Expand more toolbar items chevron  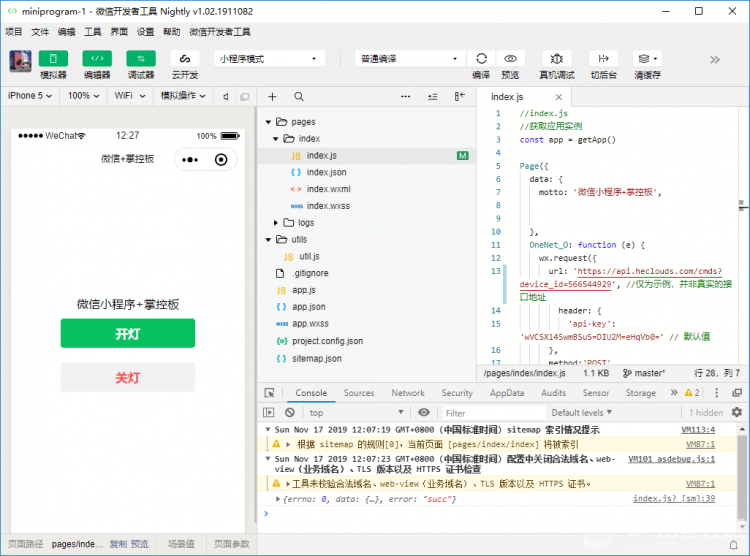(715, 60)
